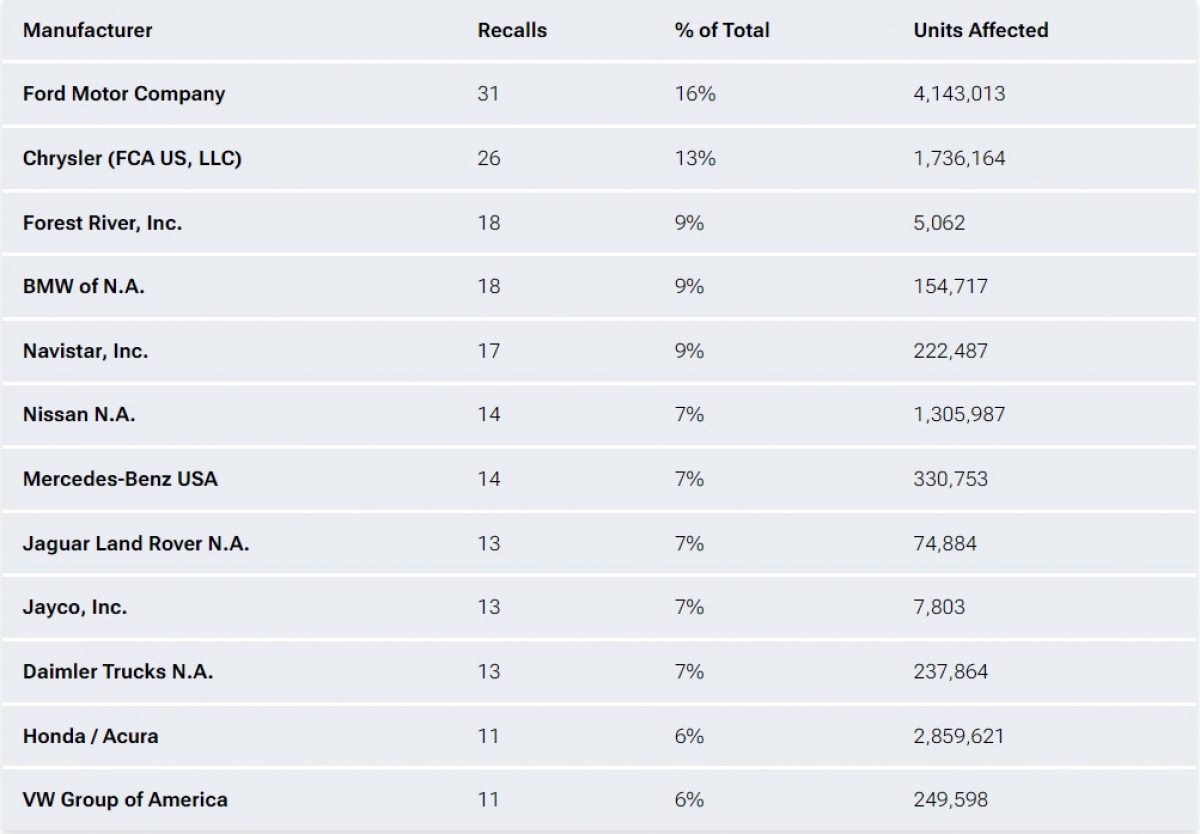Select the Ford Motor Company row label
1200x834 pixels.
[x=124, y=94]
